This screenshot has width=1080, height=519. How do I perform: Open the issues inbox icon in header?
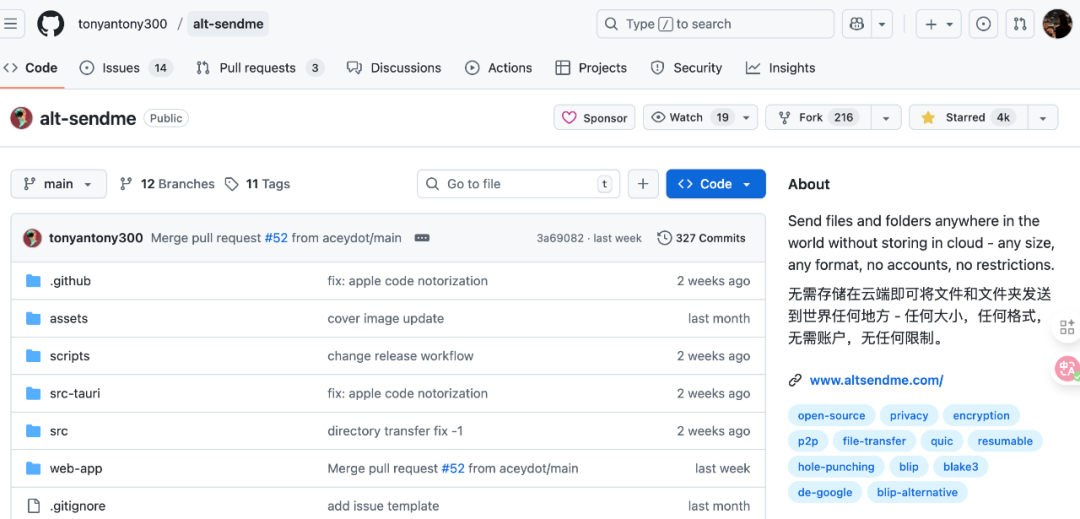pos(983,24)
